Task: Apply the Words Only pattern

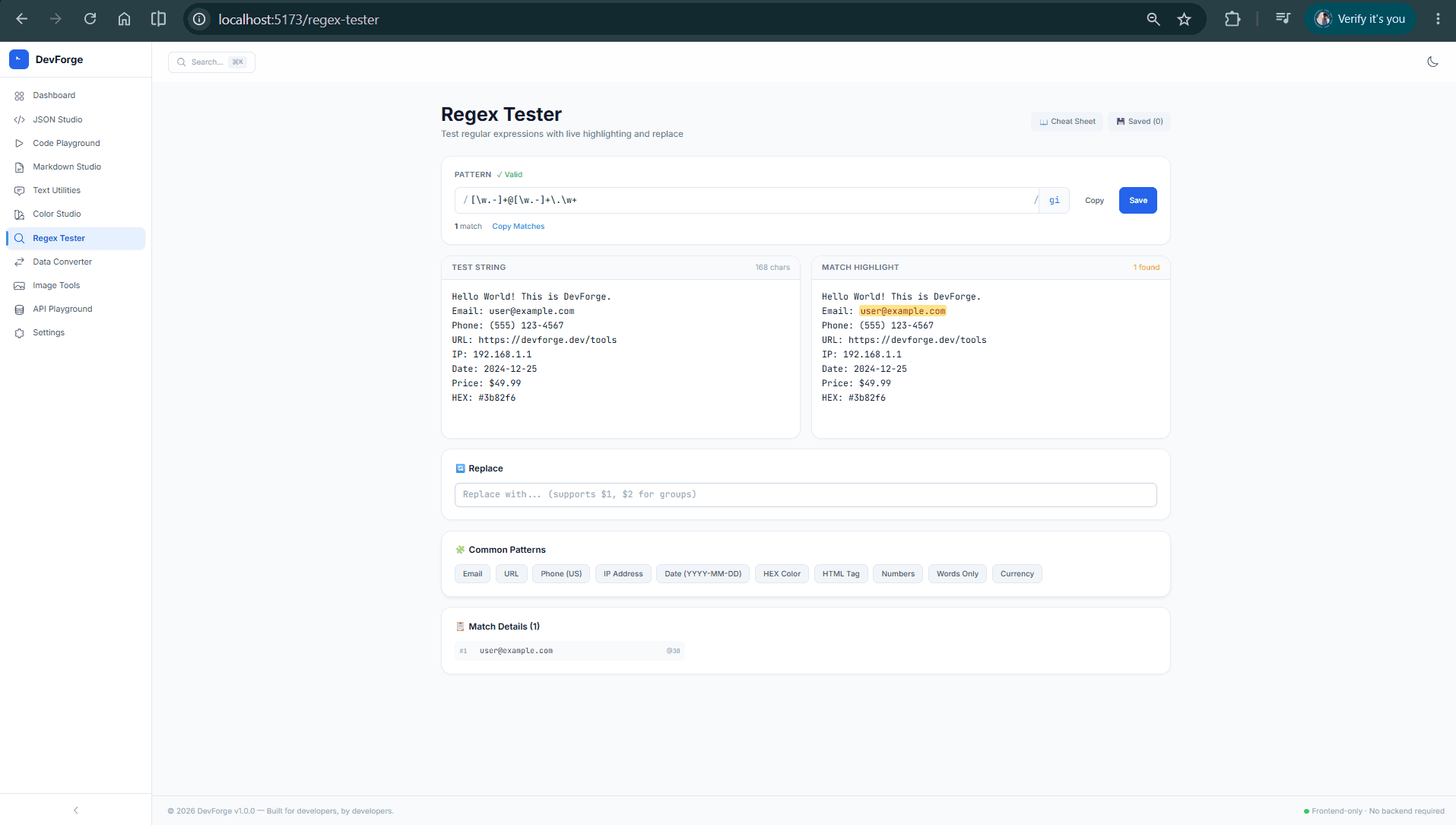Action: [957, 574]
